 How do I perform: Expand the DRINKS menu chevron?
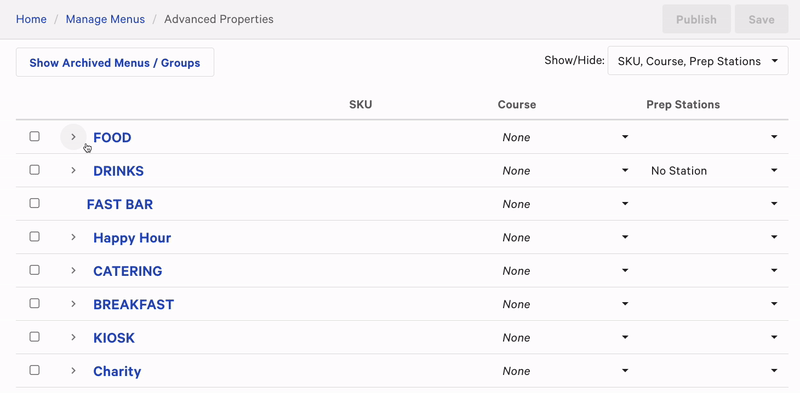click(x=73, y=170)
